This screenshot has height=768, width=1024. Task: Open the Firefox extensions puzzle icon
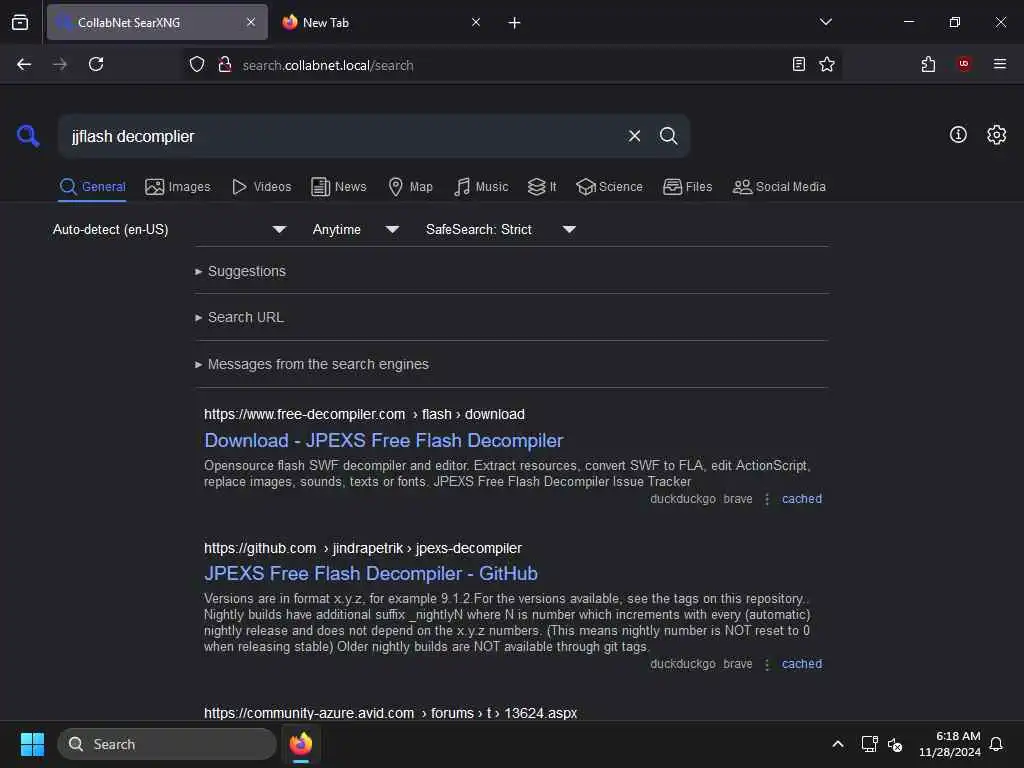pyautogui.click(x=928, y=64)
